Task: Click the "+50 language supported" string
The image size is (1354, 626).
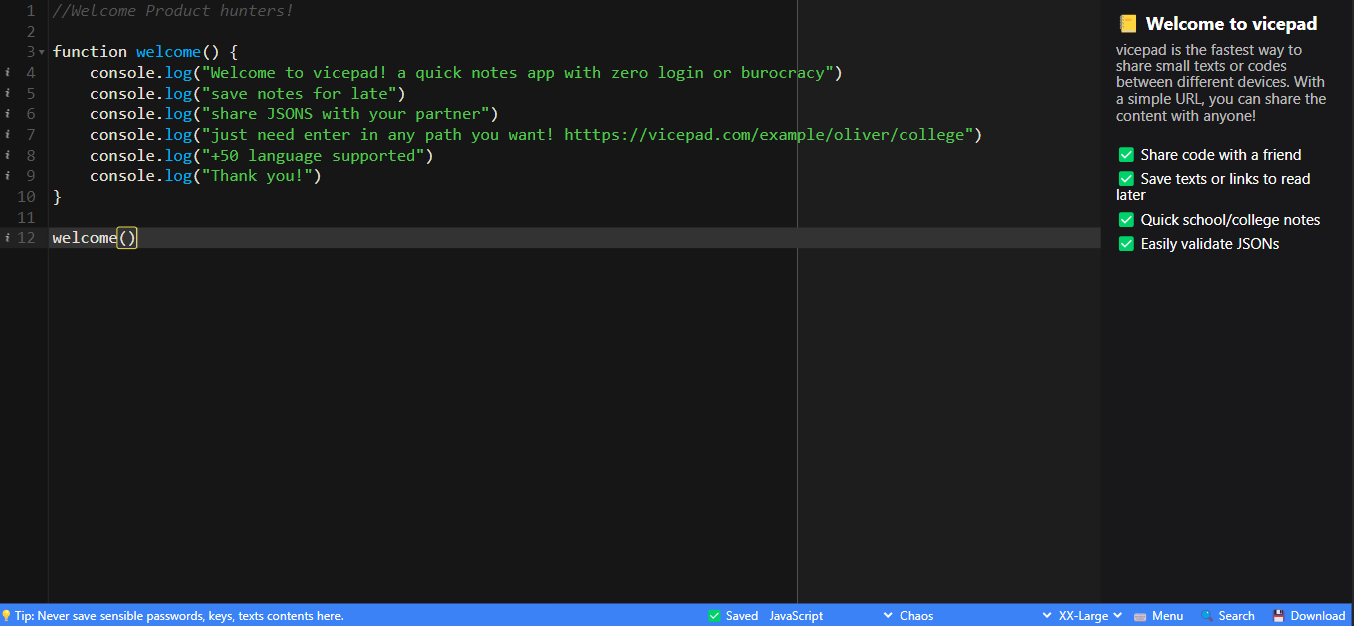Action: 313,156
